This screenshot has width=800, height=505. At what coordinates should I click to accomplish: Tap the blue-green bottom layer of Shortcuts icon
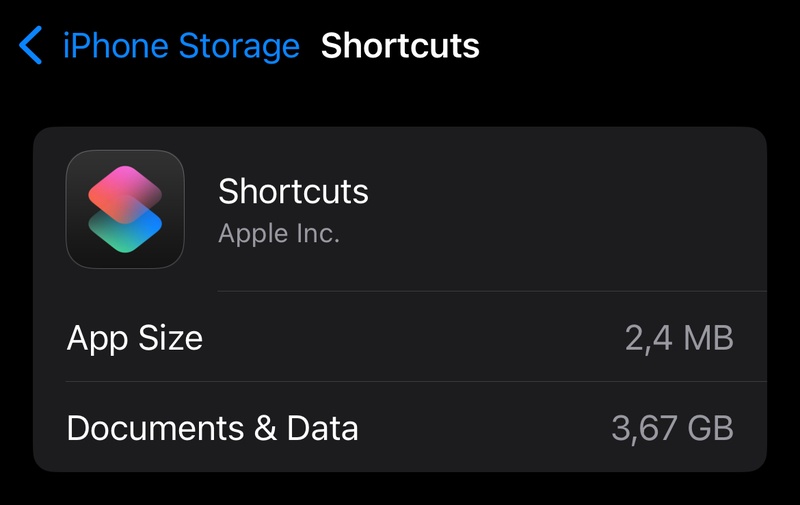[x=125, y=232]
